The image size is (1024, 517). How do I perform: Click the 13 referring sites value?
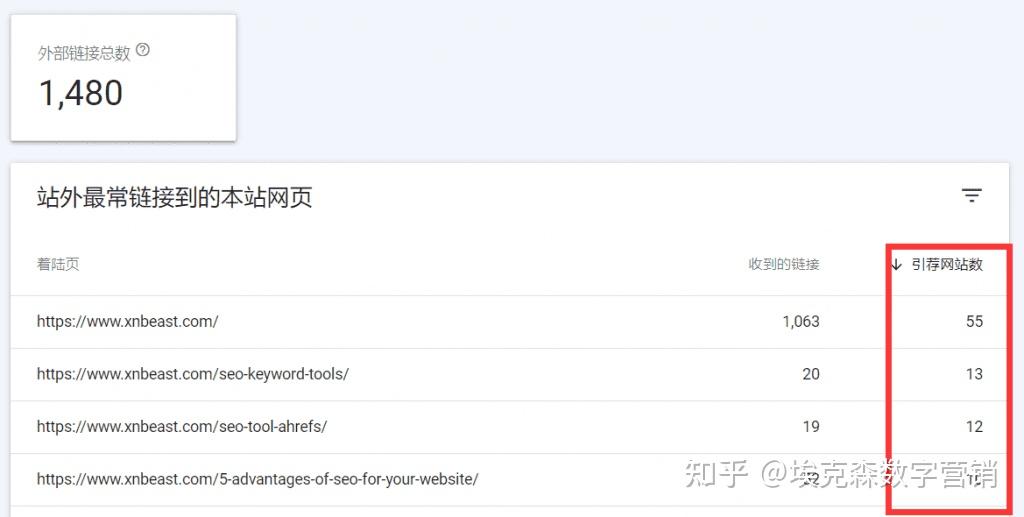tap(974, 374)
